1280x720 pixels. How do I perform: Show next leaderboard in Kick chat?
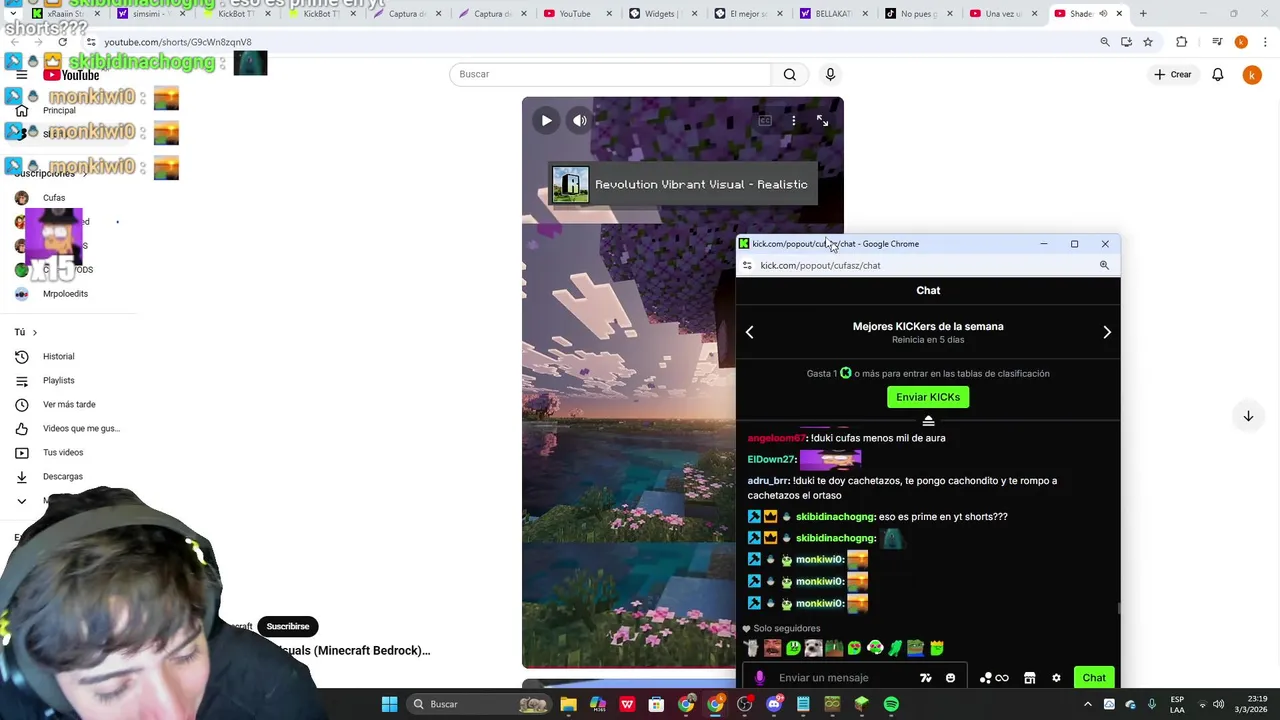[1107, 332]
